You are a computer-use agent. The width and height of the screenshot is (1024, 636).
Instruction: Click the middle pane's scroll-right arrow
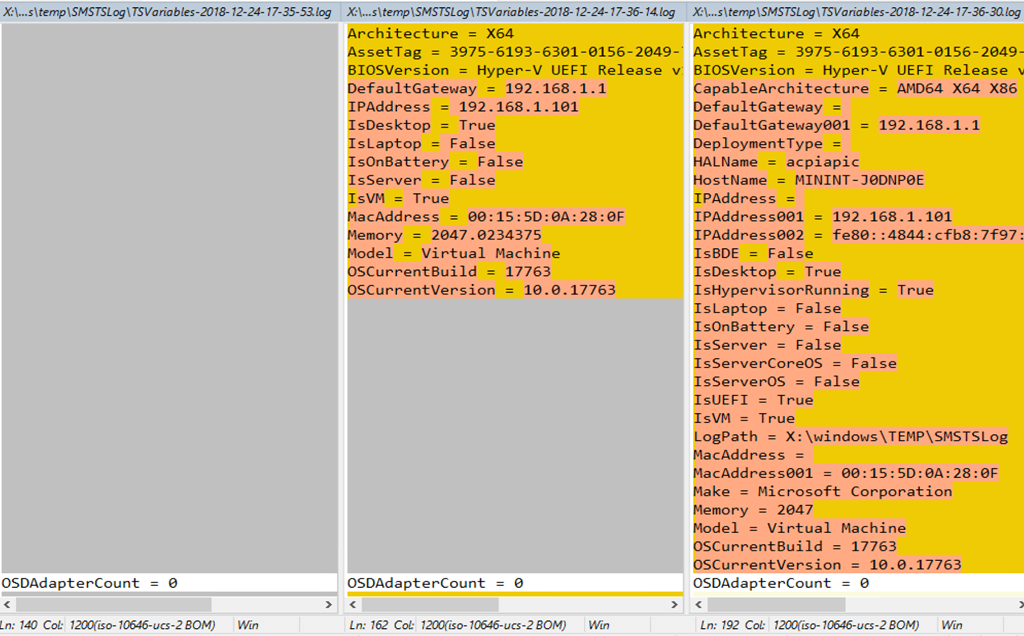coord(676,605)
